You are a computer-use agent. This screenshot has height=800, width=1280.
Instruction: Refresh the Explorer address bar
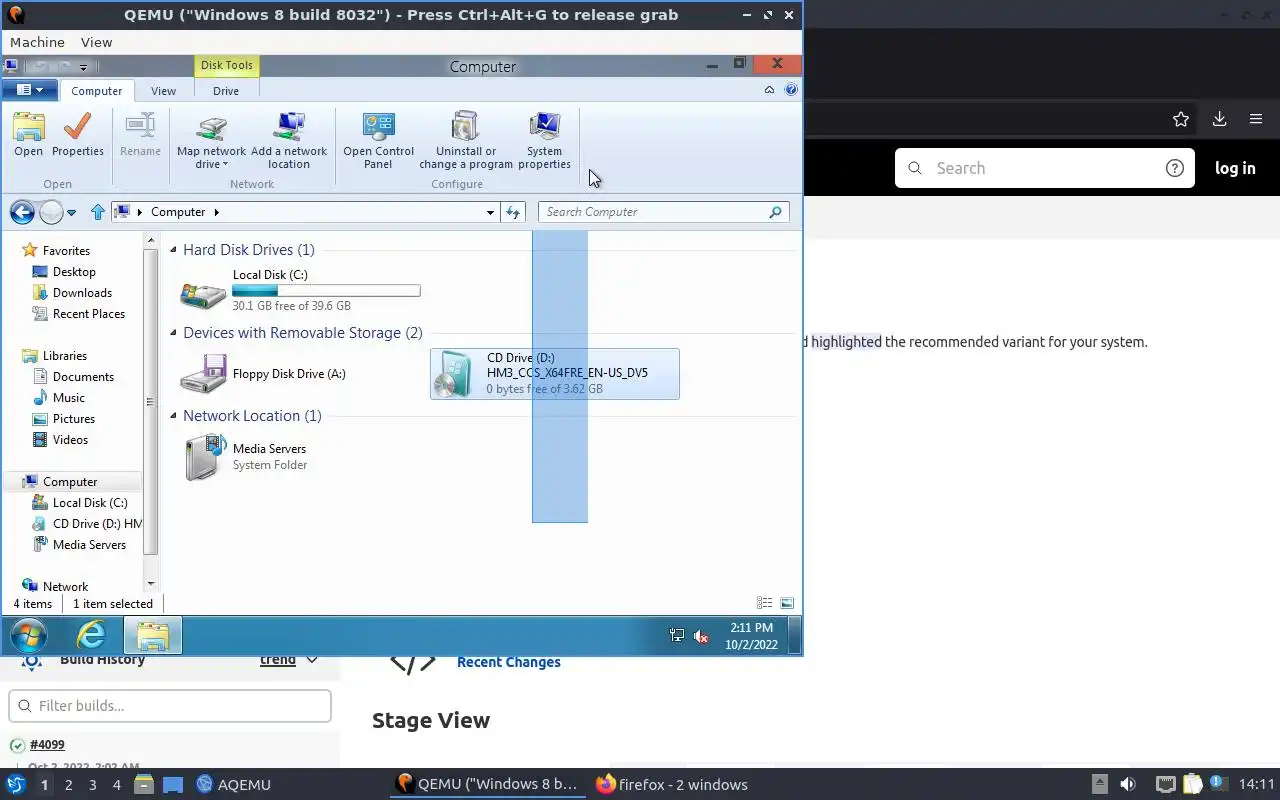point(513,212)
